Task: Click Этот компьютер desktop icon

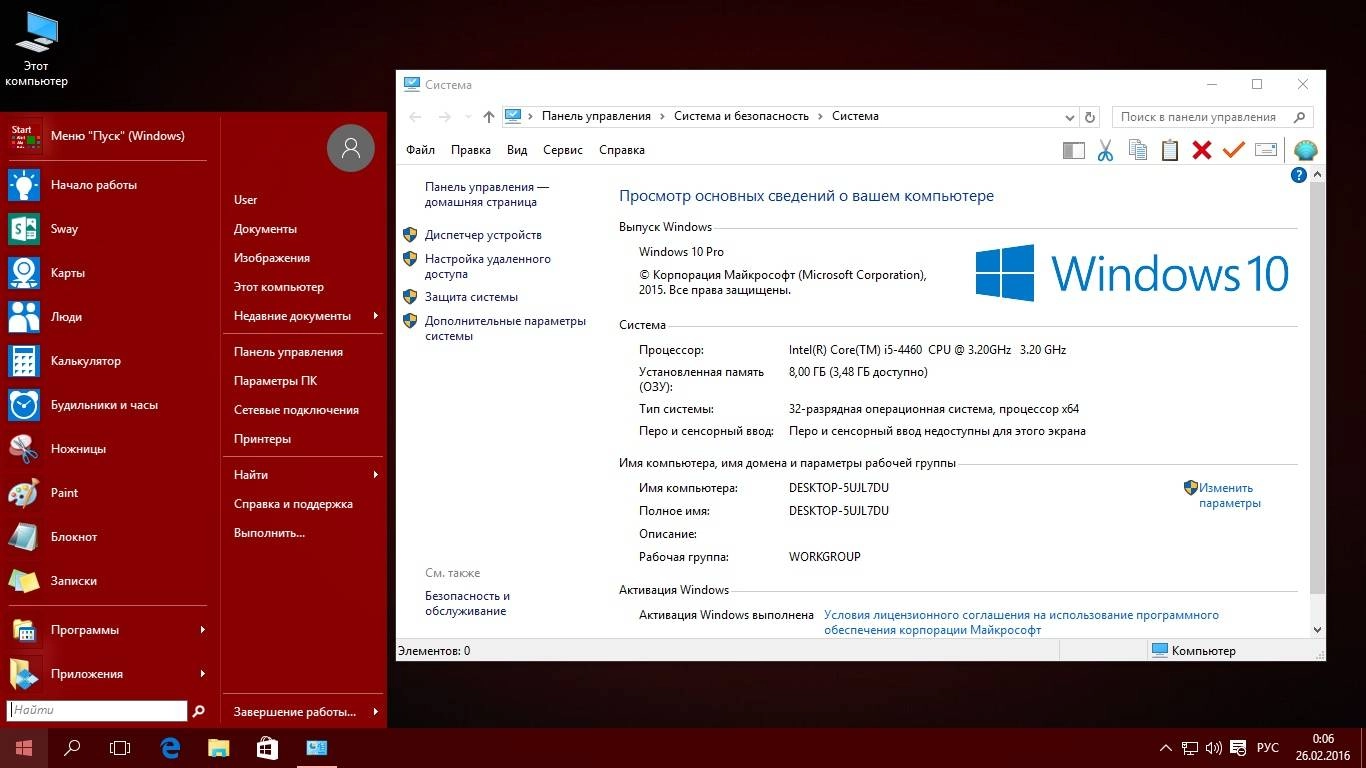Action: click(36, 48)
